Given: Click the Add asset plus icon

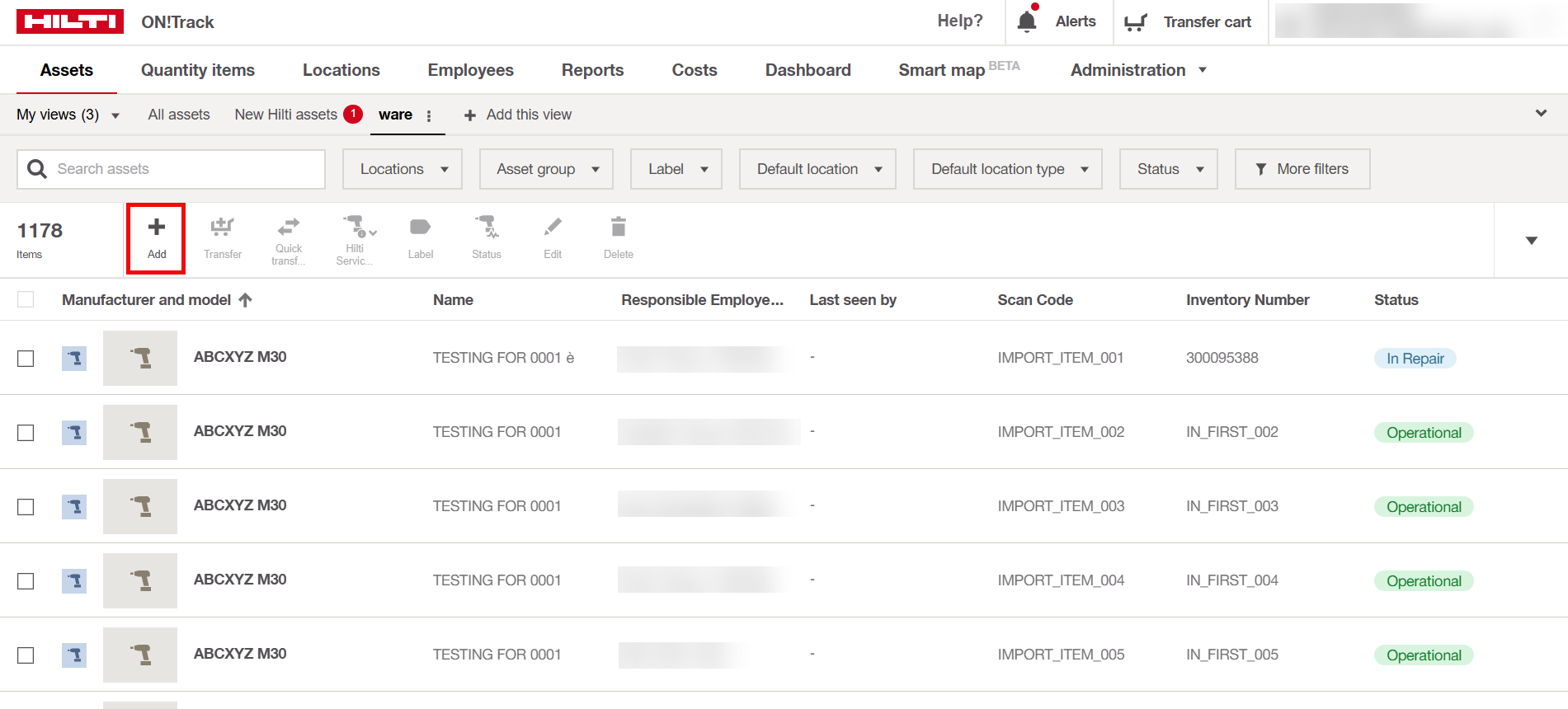Looking at the screenshot, I should [157, 228].
